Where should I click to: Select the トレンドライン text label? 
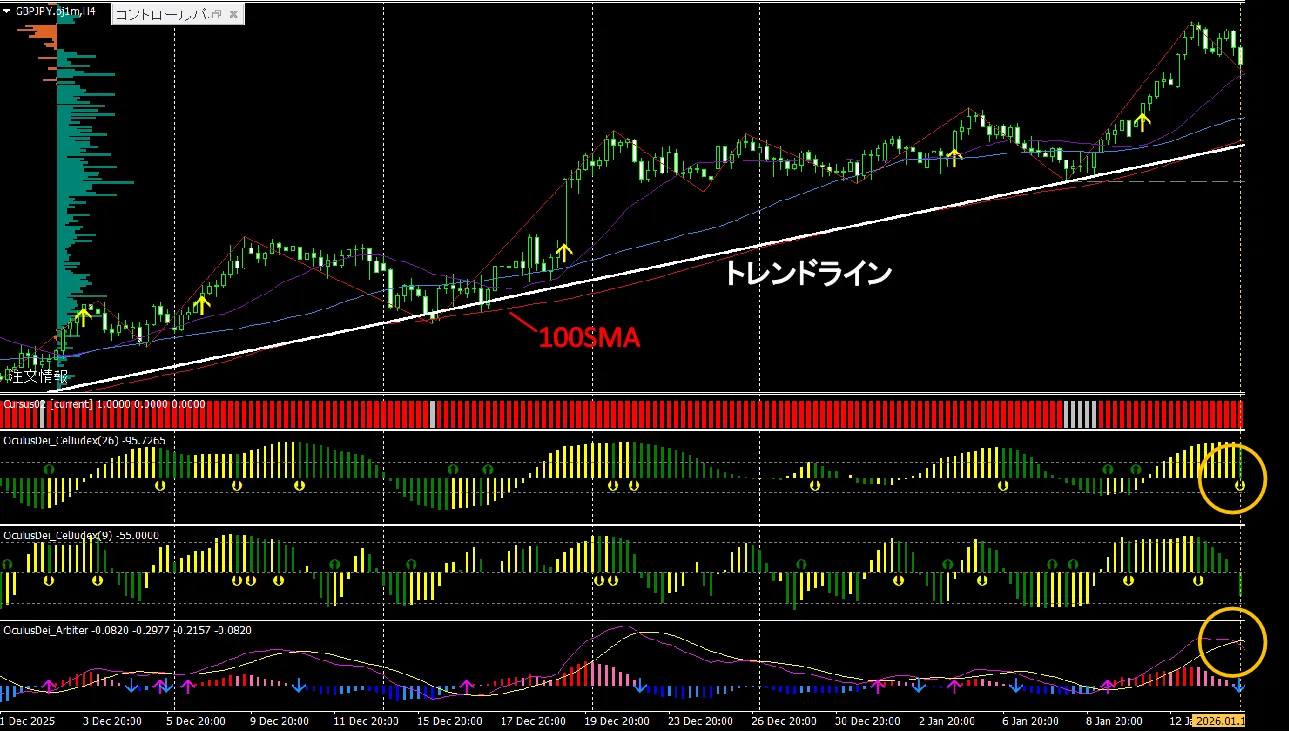(807, 273)
